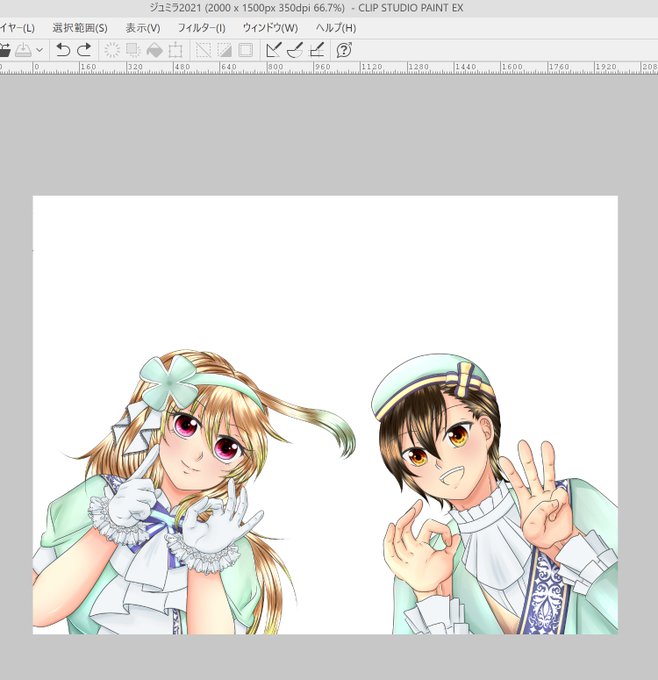Click the Fill paint bucket icon
658x680 pixels.
[x=154, y=50]
